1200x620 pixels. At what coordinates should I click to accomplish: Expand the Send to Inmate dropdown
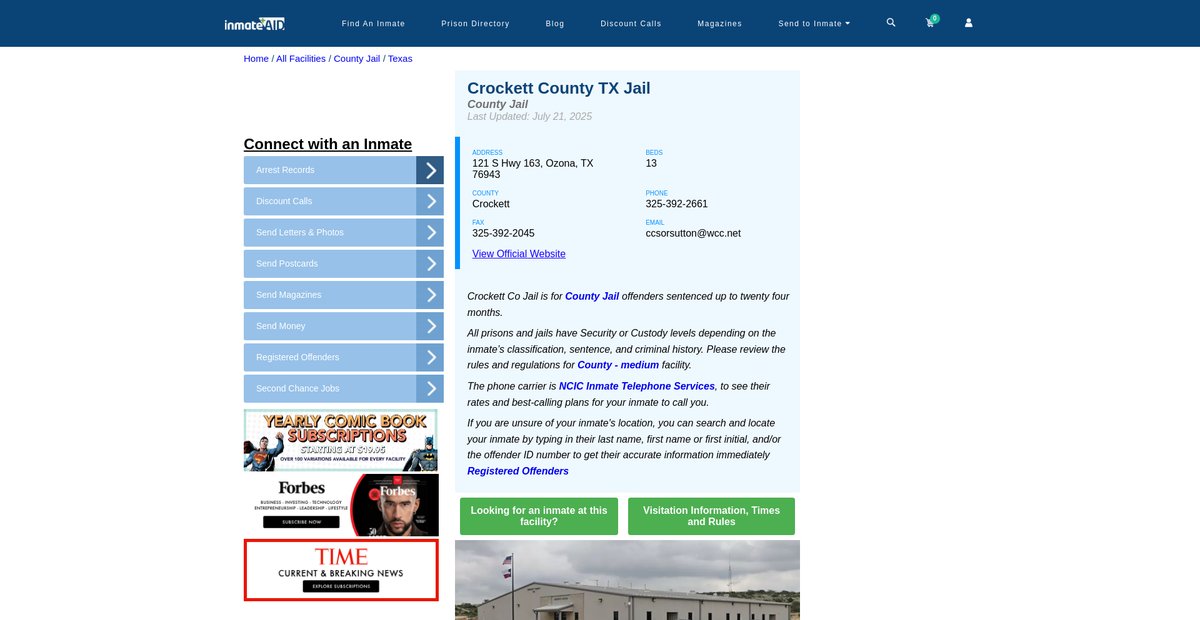tap(814, 24)
